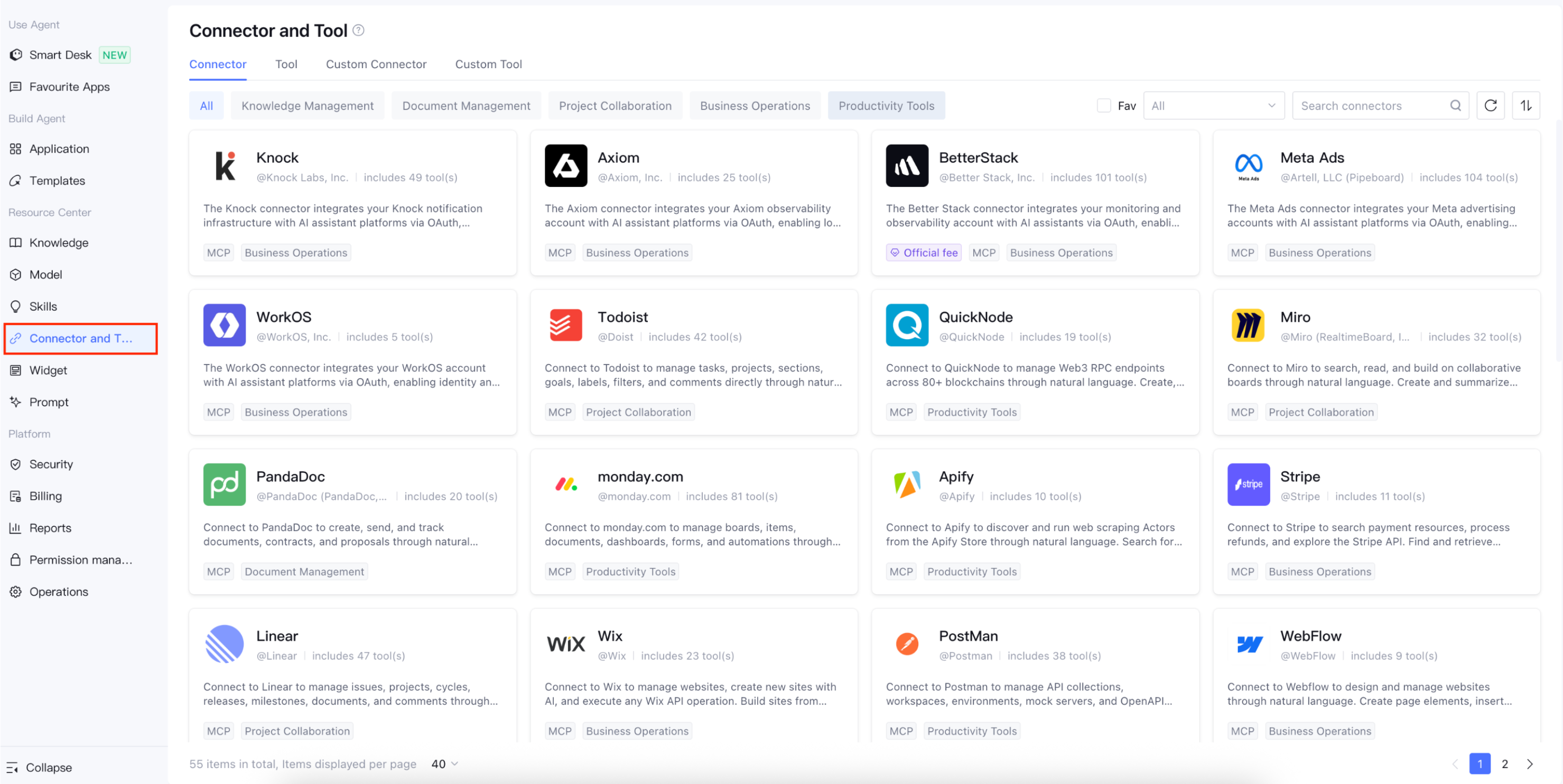This screenshot has width=1563, height=784.
Task: Go to next page arrow
Action: (x=1530, y=764)
